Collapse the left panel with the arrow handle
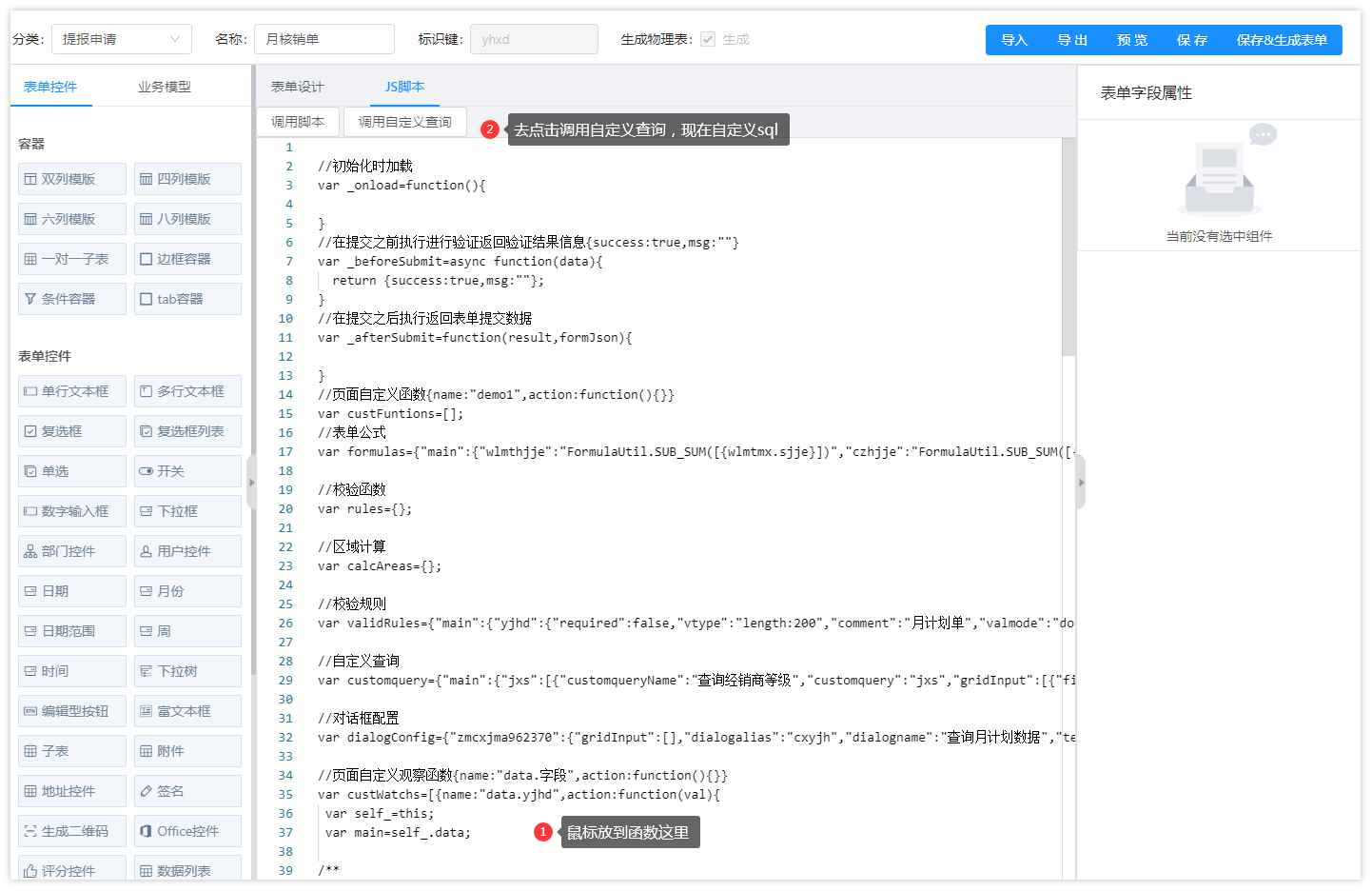 coord(251,483)
